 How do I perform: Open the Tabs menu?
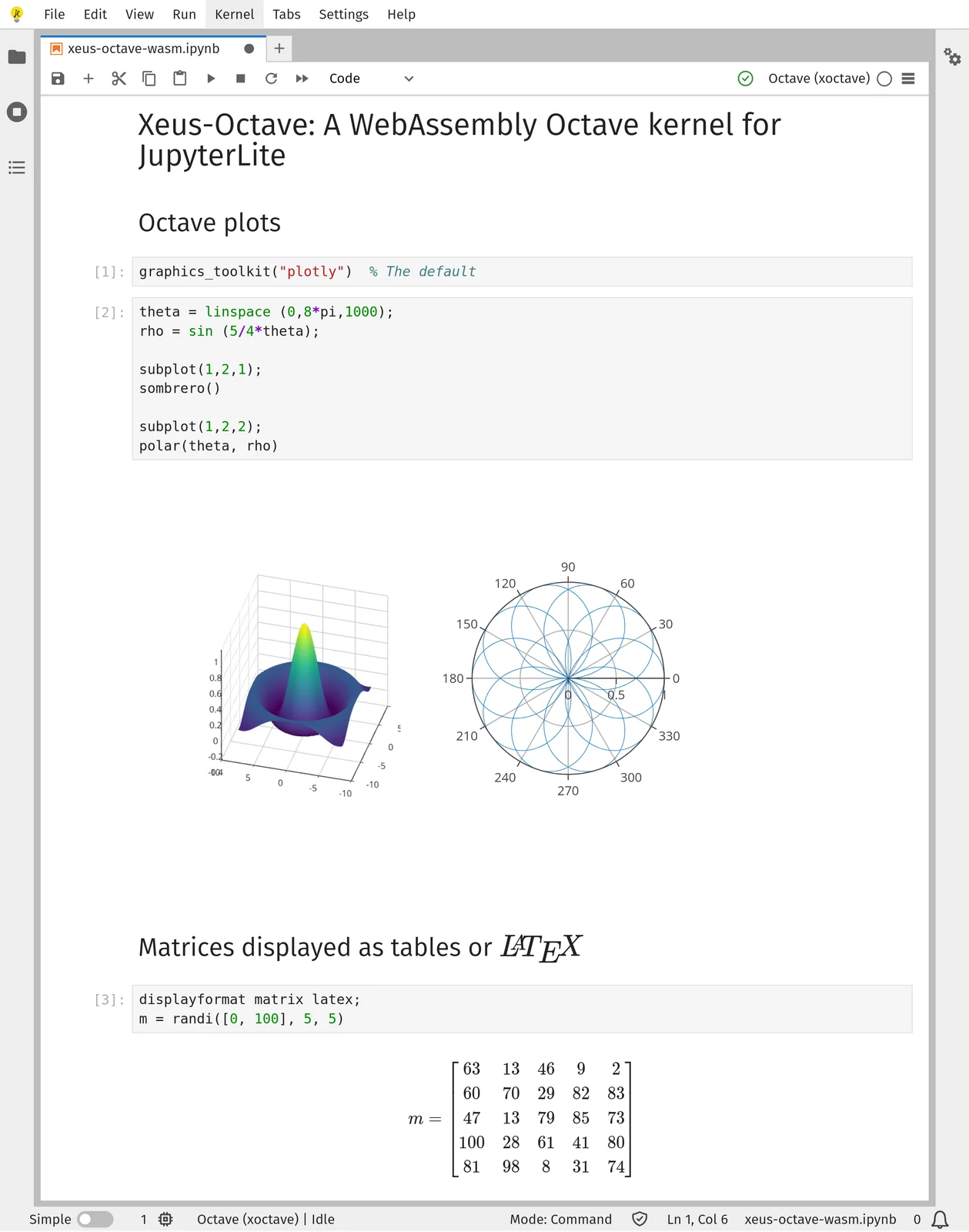tap(286, 14)
